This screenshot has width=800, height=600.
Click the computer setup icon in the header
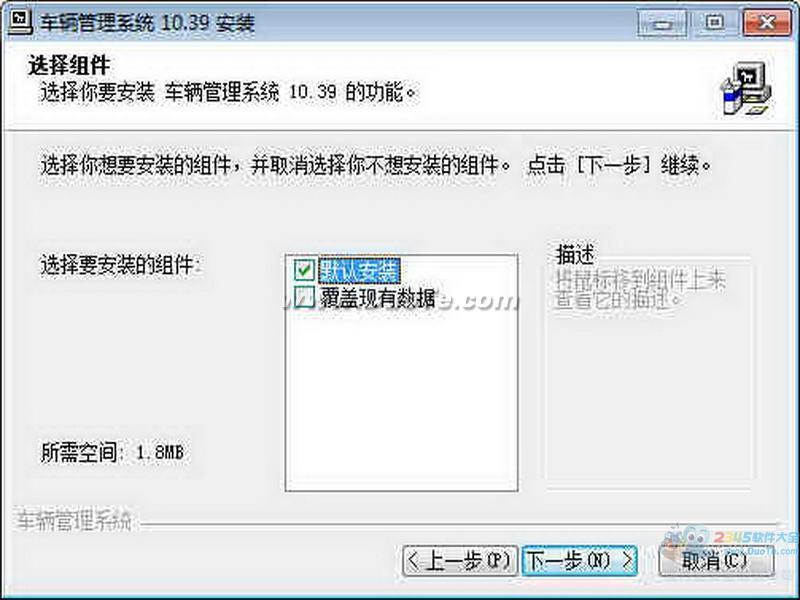click(x=746, y=89)
